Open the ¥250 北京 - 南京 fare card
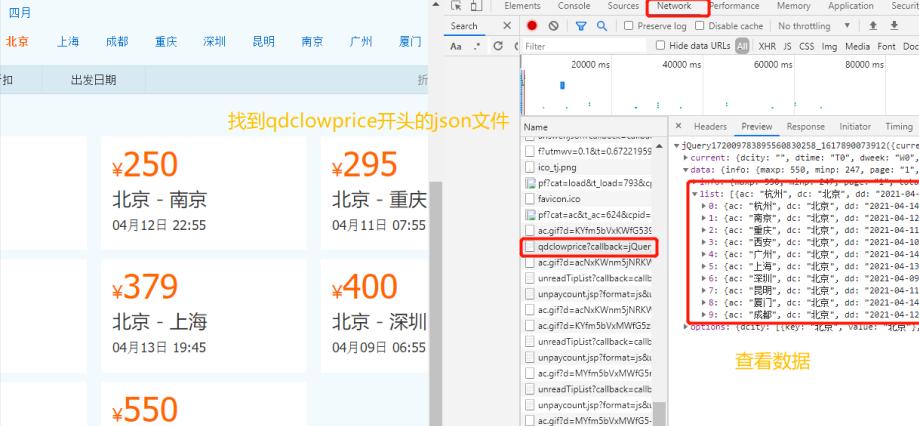 [x=203, y=193]
